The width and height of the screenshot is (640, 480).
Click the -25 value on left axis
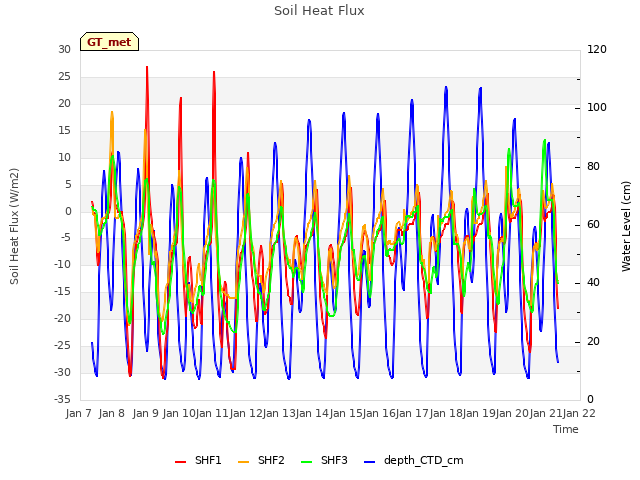[62, 345]
